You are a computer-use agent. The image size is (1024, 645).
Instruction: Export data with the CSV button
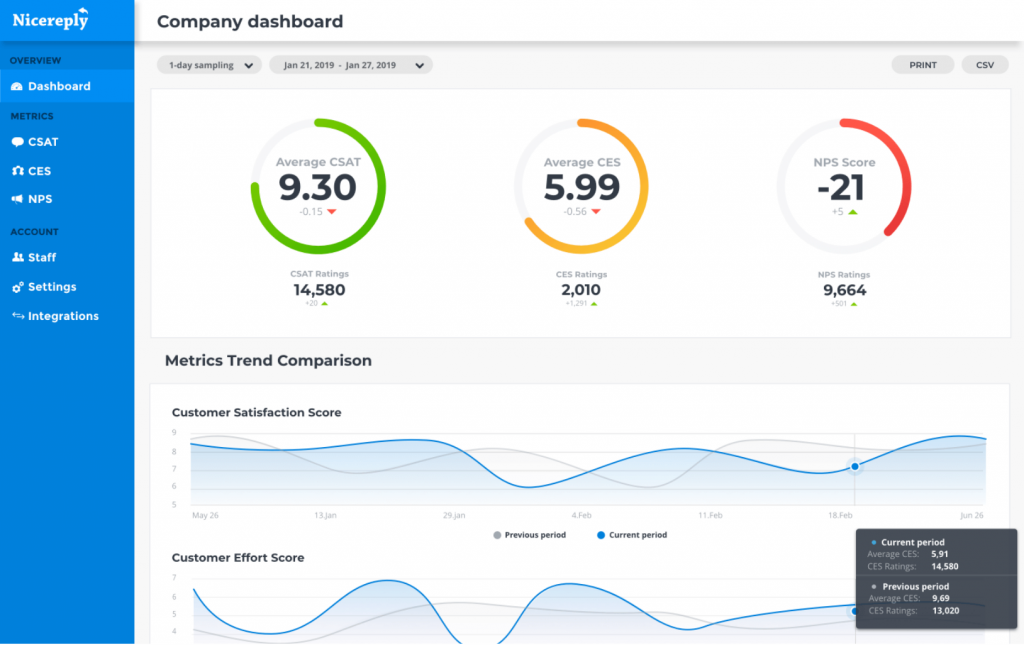click(x=985, y=65)
